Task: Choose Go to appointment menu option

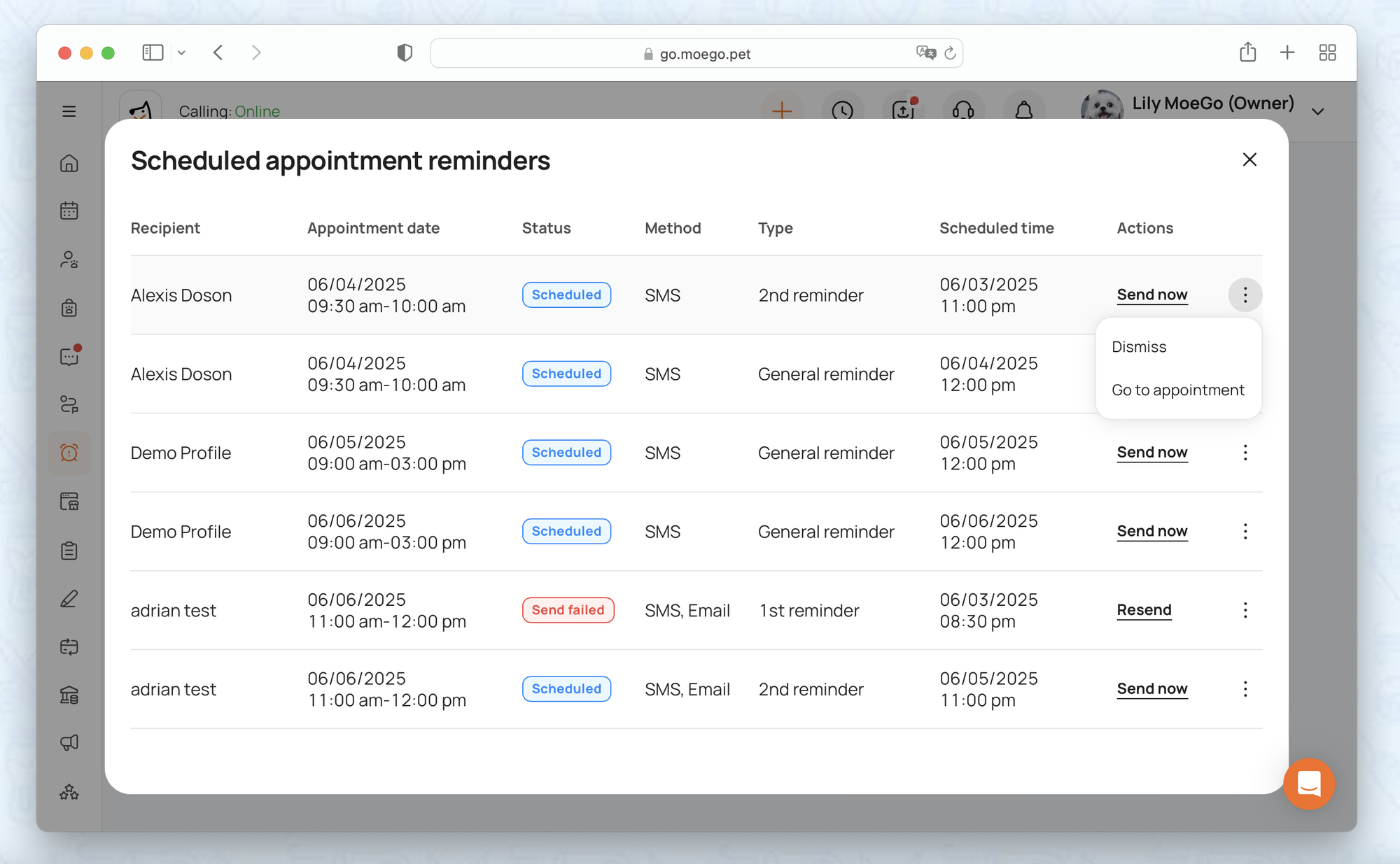Action: point(1177,390)
